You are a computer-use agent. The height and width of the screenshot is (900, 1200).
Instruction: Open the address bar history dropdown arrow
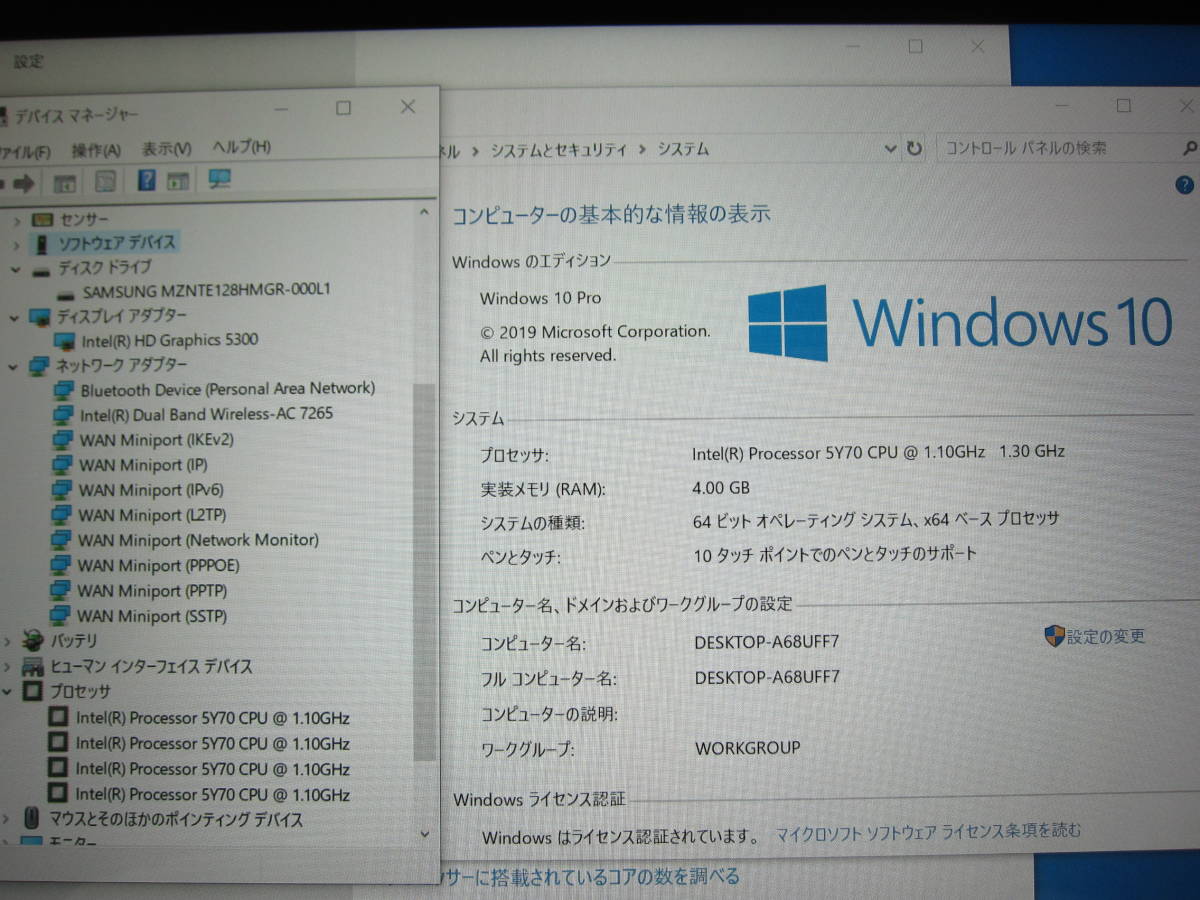(x=890, y=149)
